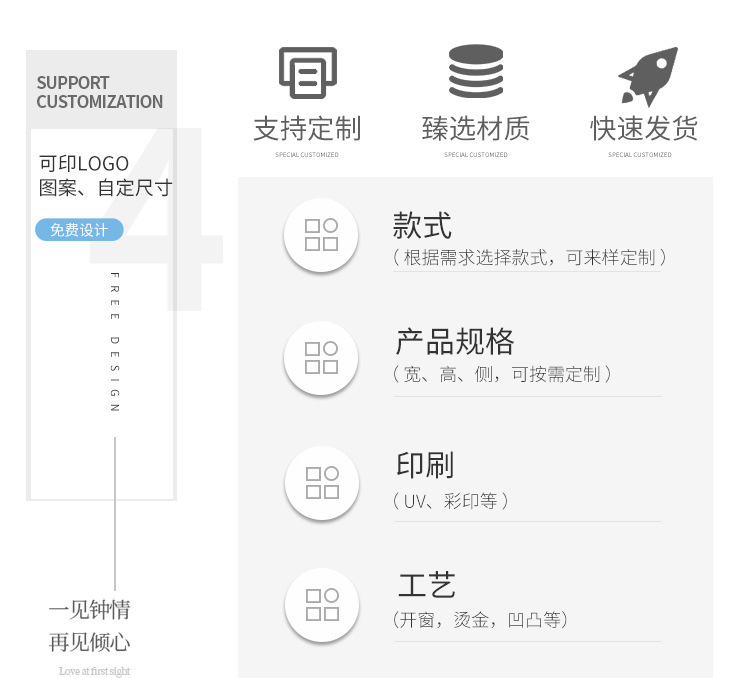The image size is (750, 678).
Task: Click the rocket icon above 快速发货
Action: [x=646, y=75]
